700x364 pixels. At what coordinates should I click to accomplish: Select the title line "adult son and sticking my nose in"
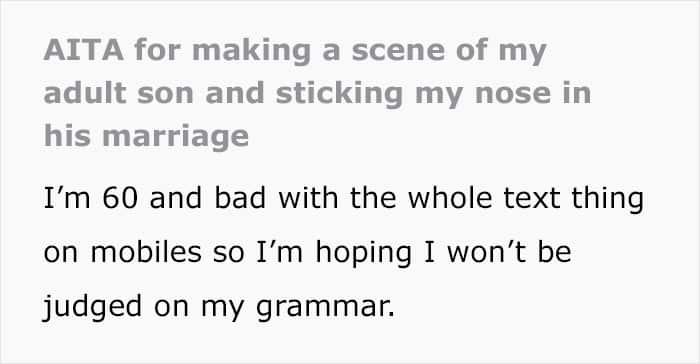pyautogui.click(x=317, y=93)
